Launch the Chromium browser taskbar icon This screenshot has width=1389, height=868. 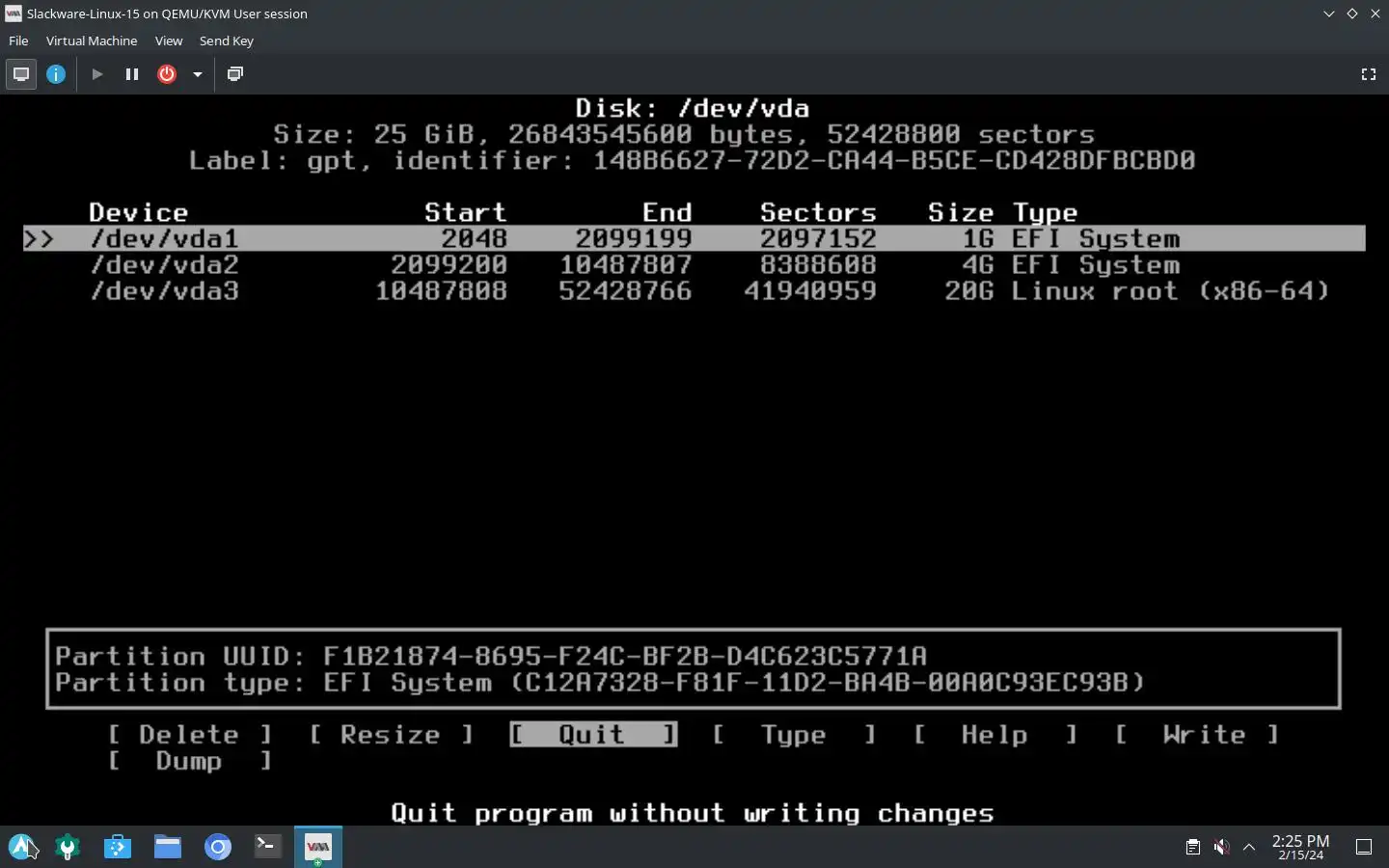pos(218,847)
